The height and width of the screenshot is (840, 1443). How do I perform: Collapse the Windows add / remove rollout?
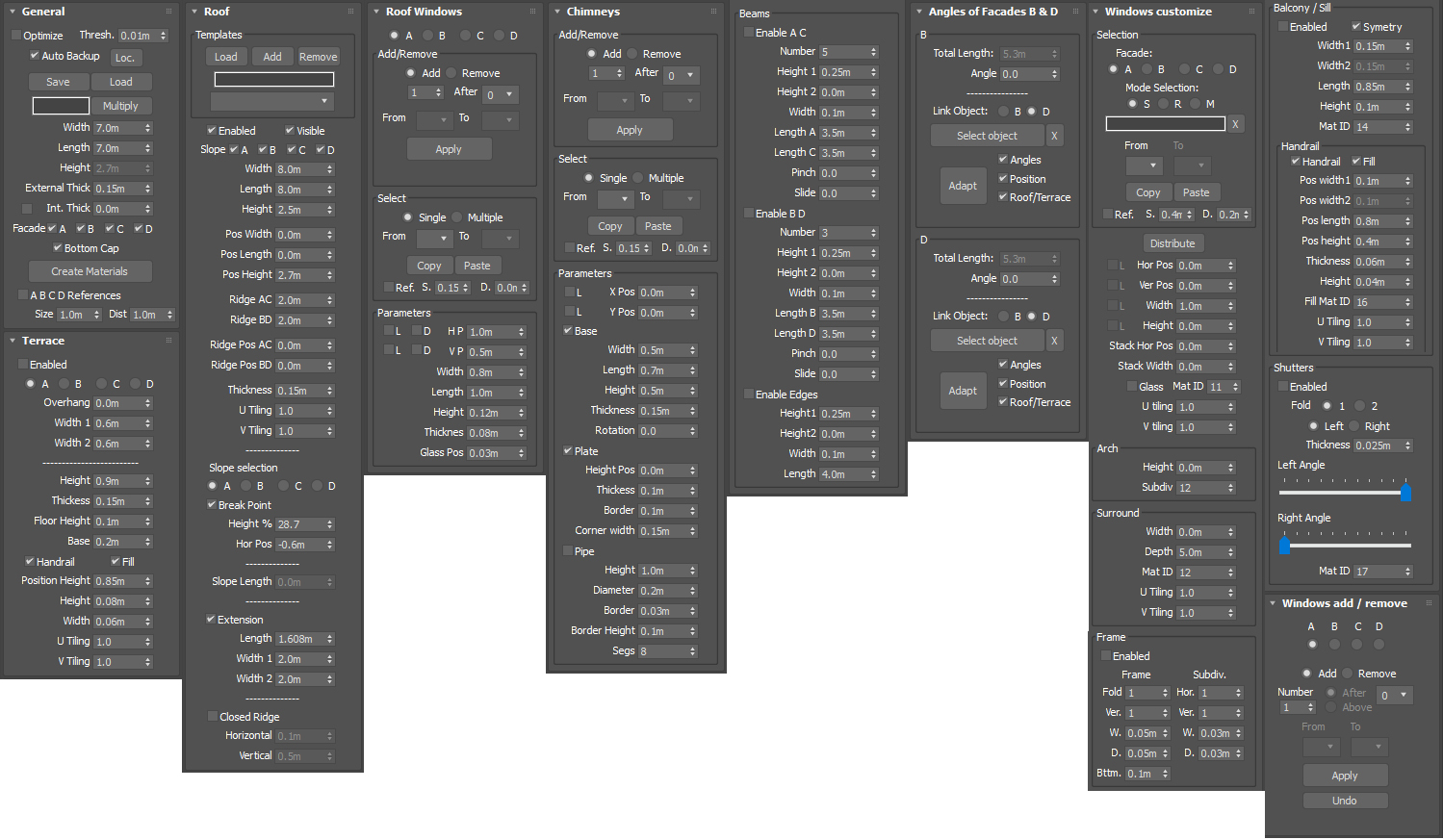[1273, 603]
